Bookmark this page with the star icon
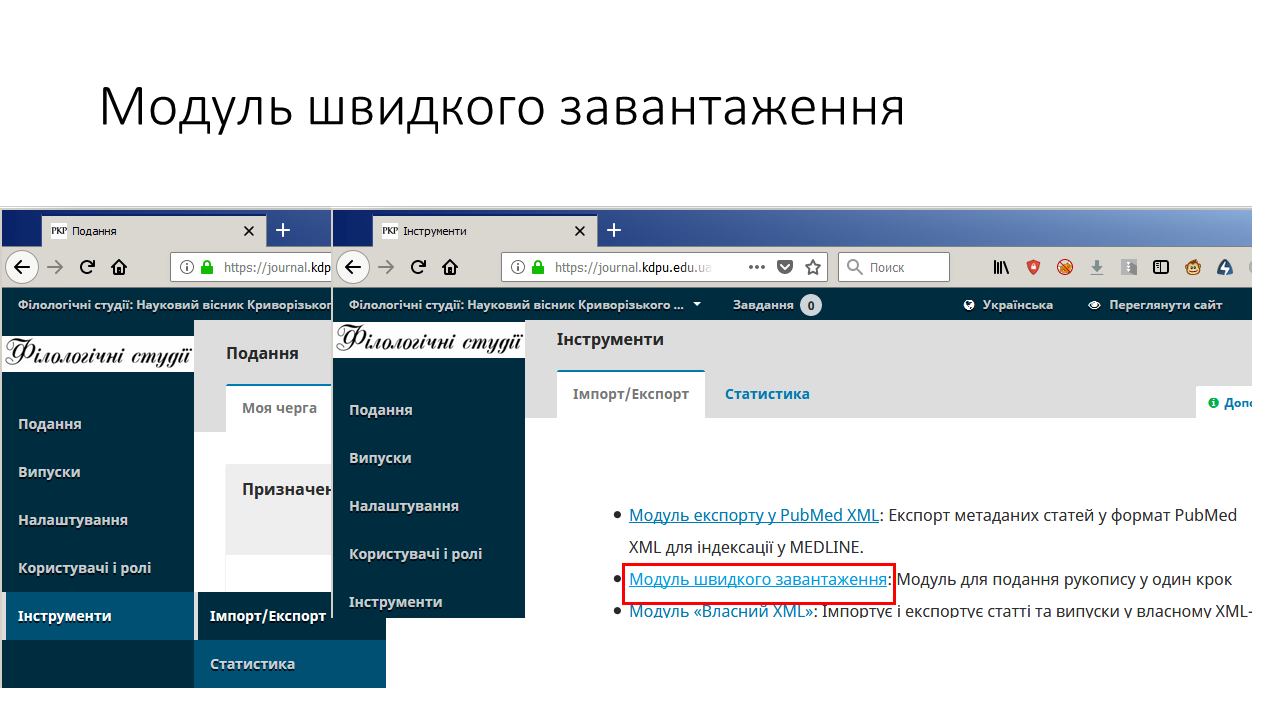Viewport: 1280px width, 720px height. point(813,267)
